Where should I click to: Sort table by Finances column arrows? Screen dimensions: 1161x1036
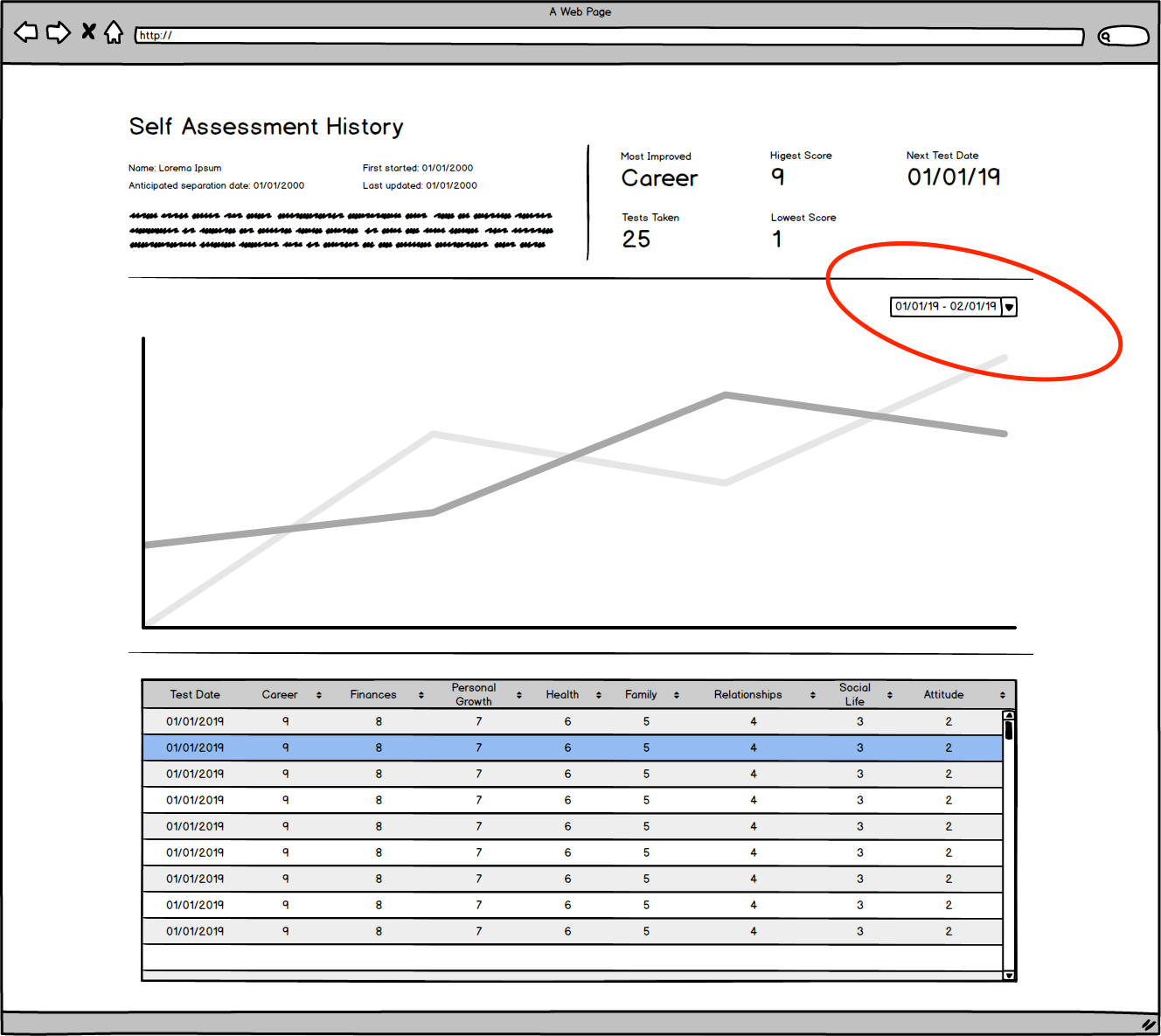(x=421, y=695)
